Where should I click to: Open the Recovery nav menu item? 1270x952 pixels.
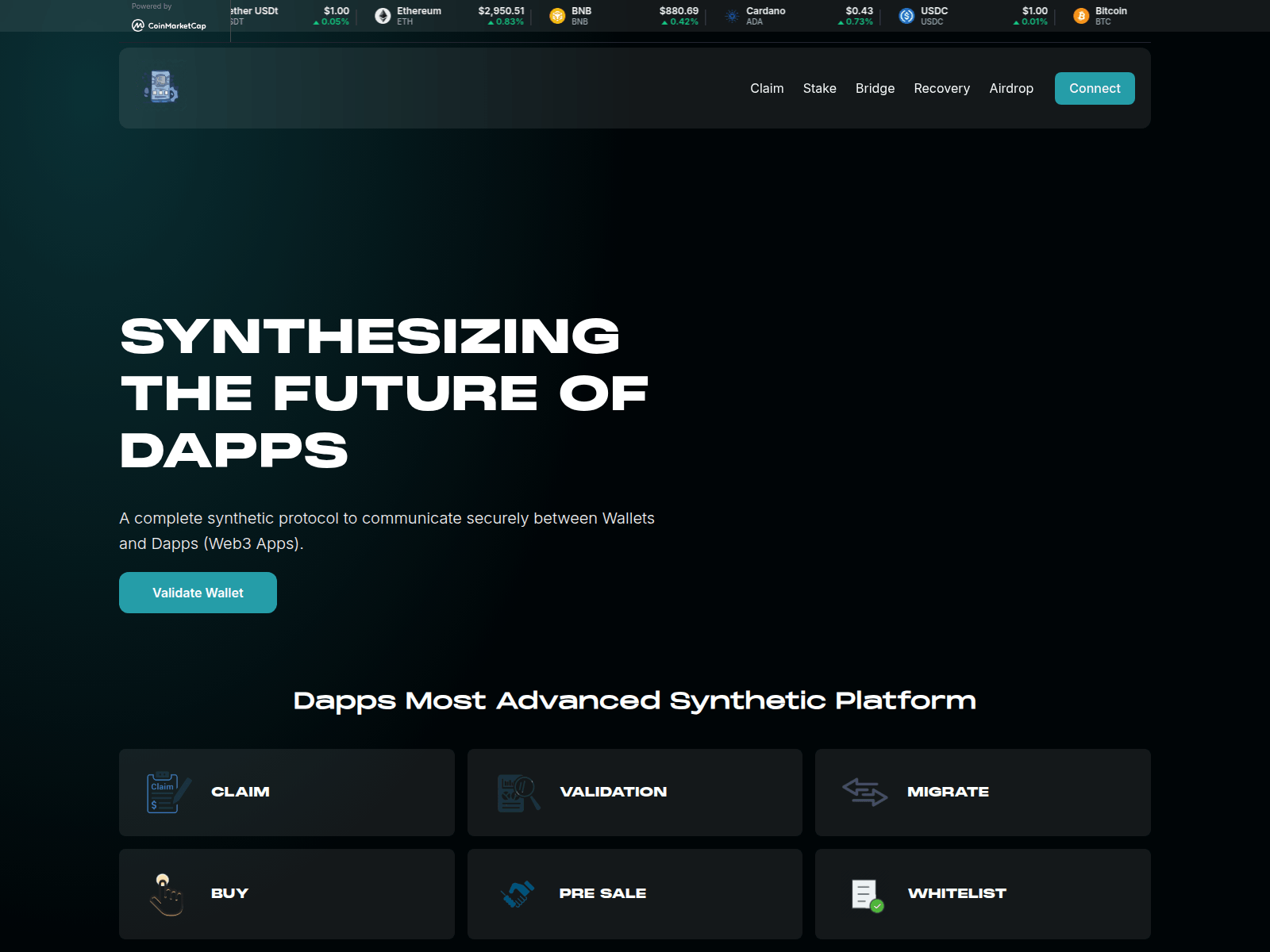tap(941, 88)
